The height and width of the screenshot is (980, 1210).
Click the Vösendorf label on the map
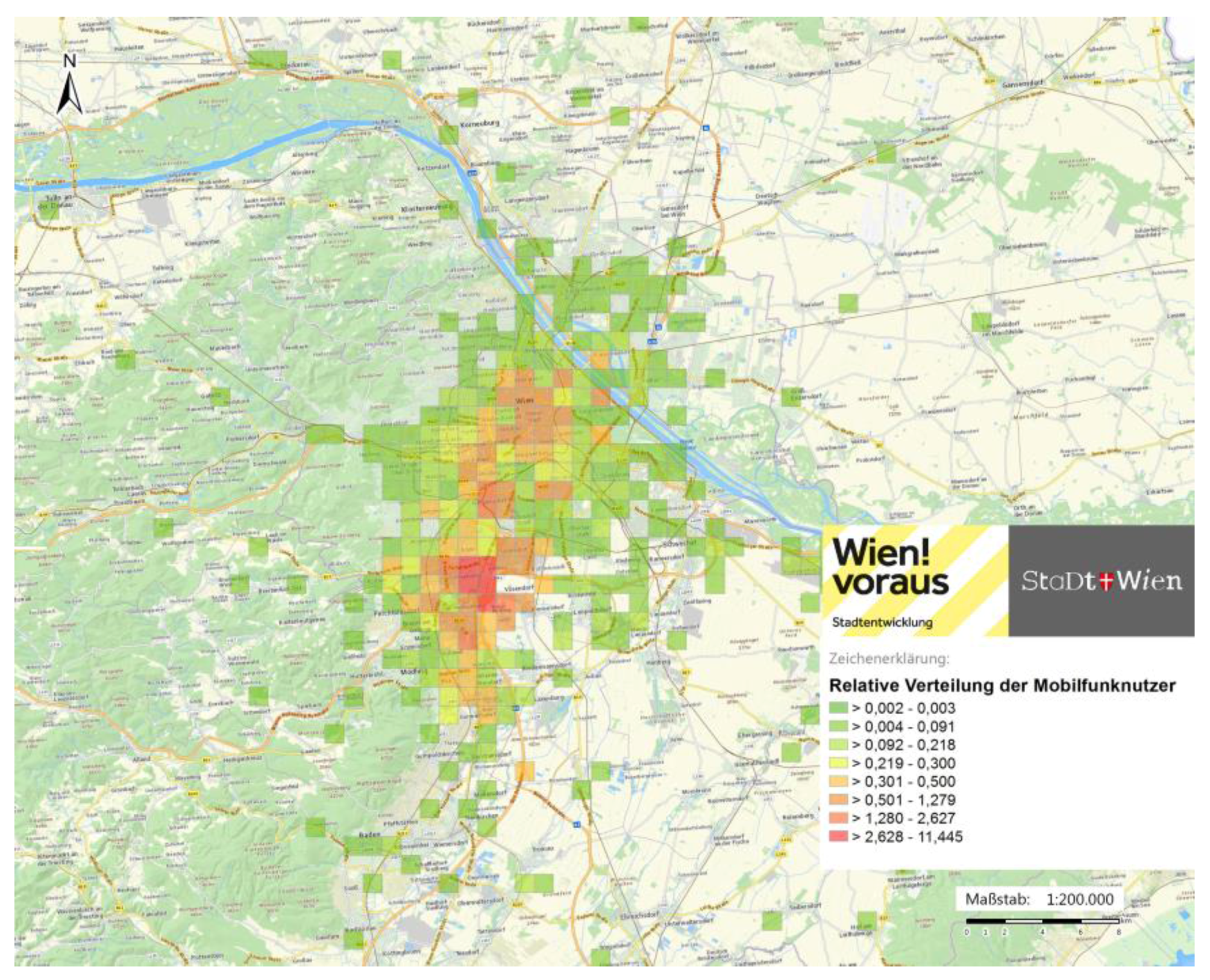pos(519,588)
